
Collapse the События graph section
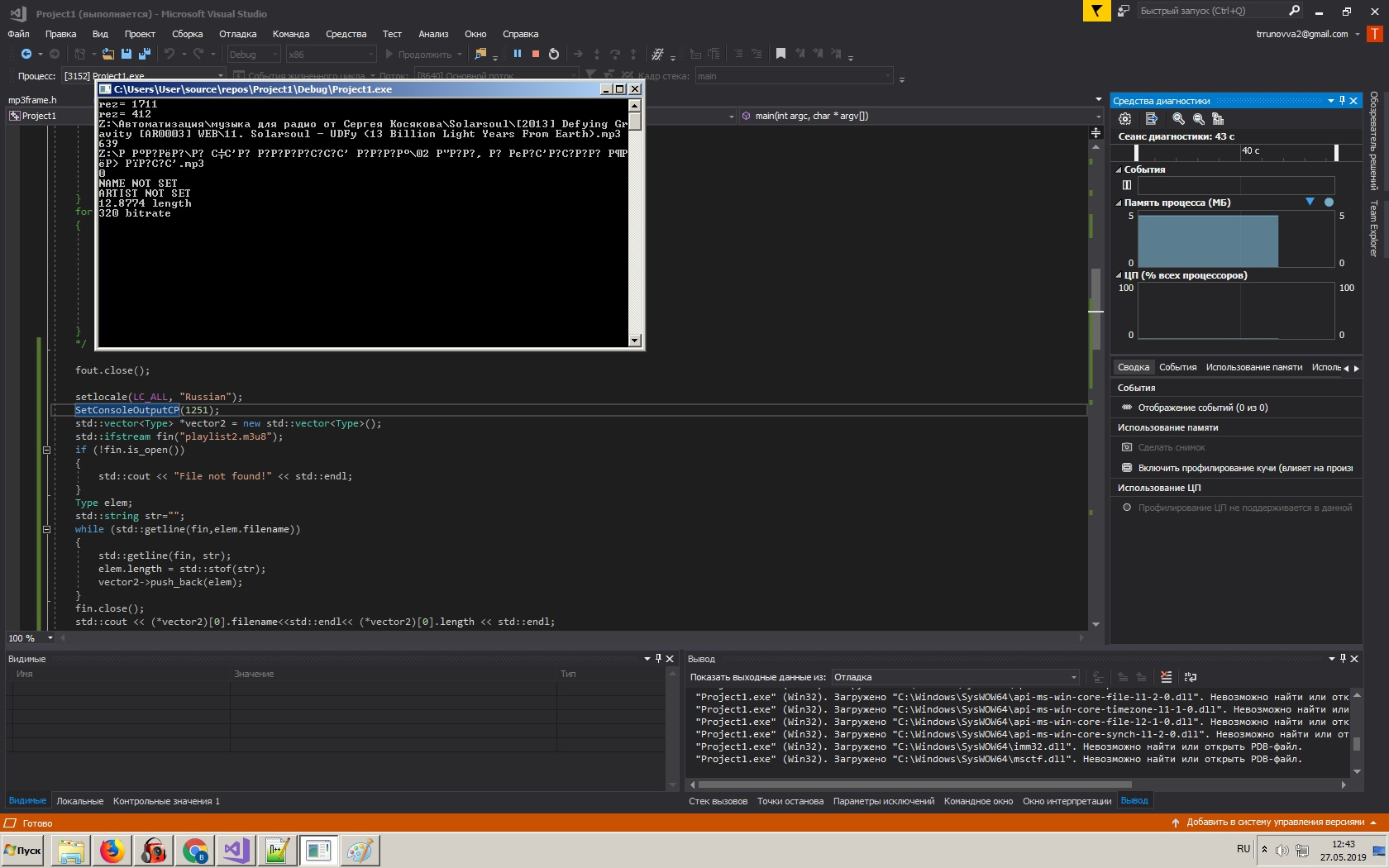click(1119, 169)
